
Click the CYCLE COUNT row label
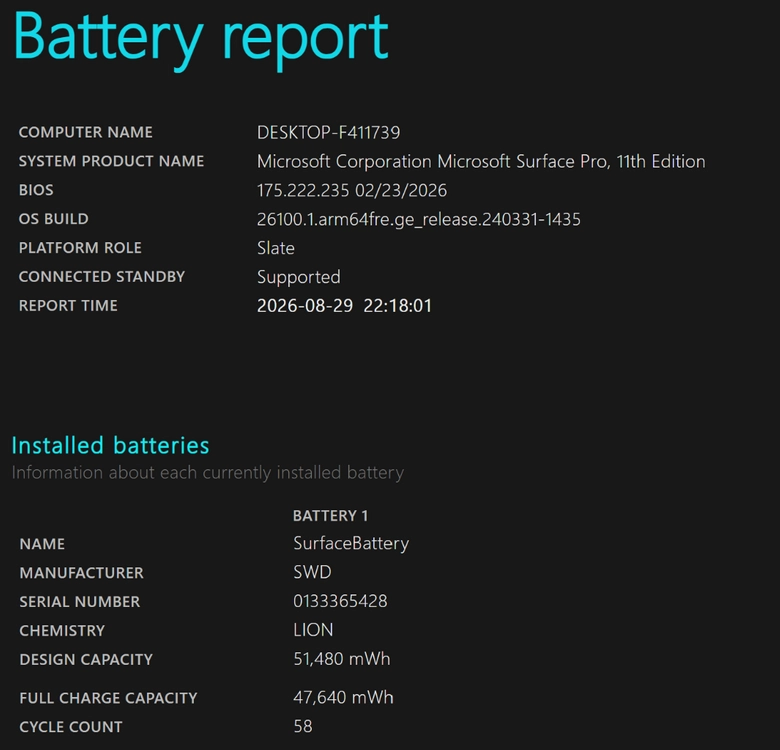(x=71, y=727)
